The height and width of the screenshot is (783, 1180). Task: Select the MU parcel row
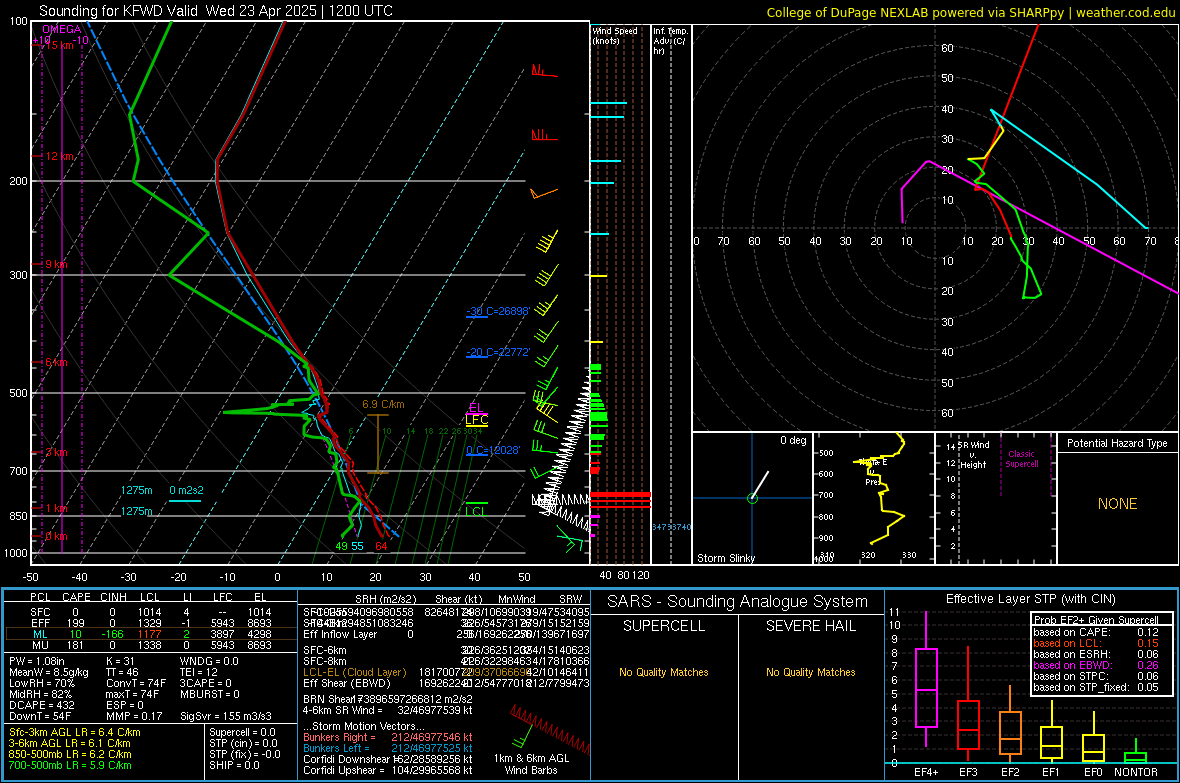pyautogui.click(x=151, y=644)
